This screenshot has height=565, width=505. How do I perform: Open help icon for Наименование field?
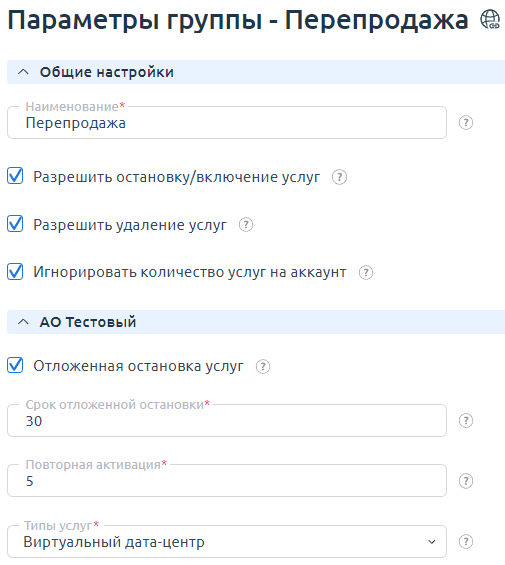tap(466, 123)
